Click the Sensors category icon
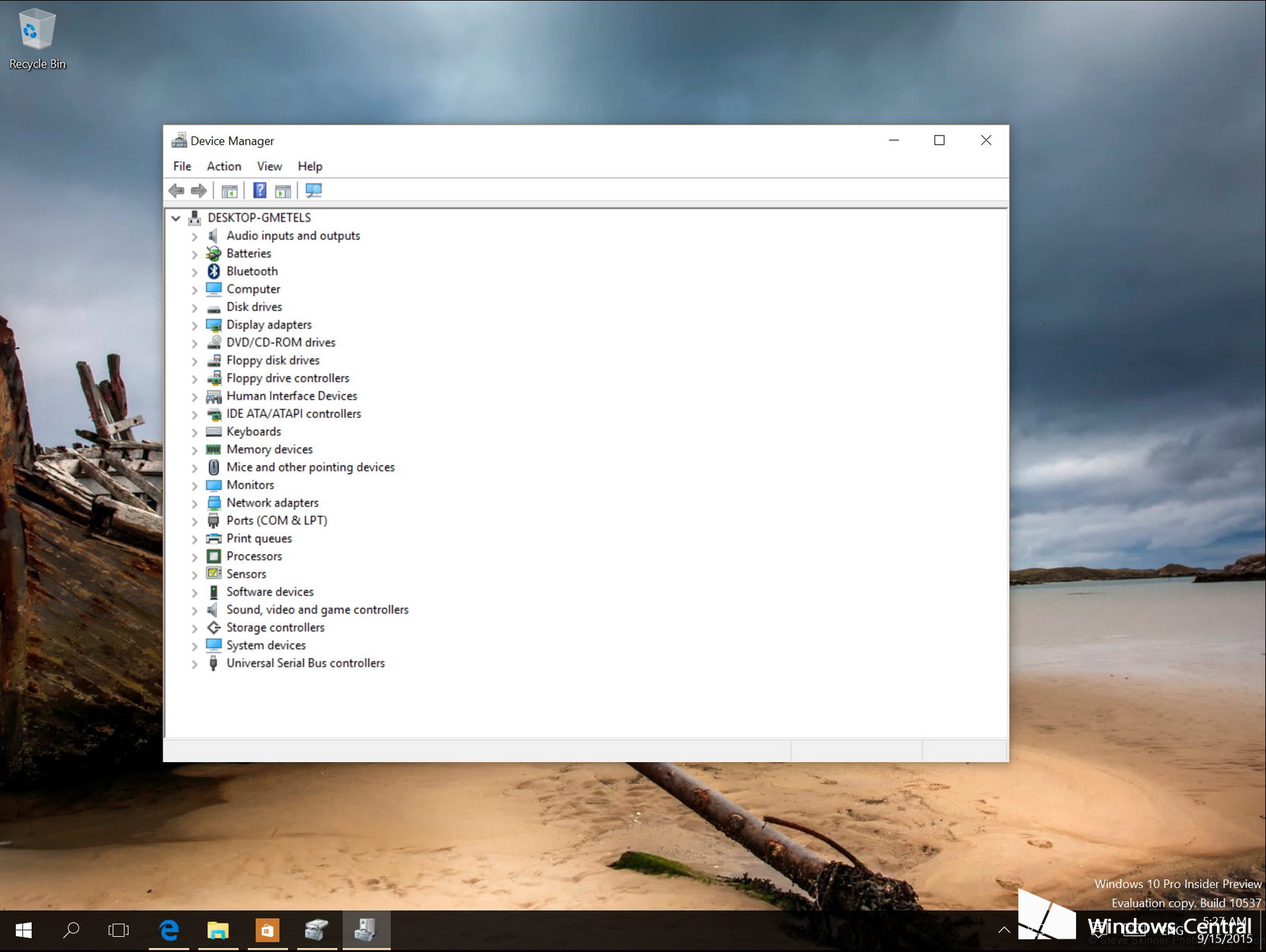The height and width of the screenshot is (952, 1266). (x=214, y=574)
